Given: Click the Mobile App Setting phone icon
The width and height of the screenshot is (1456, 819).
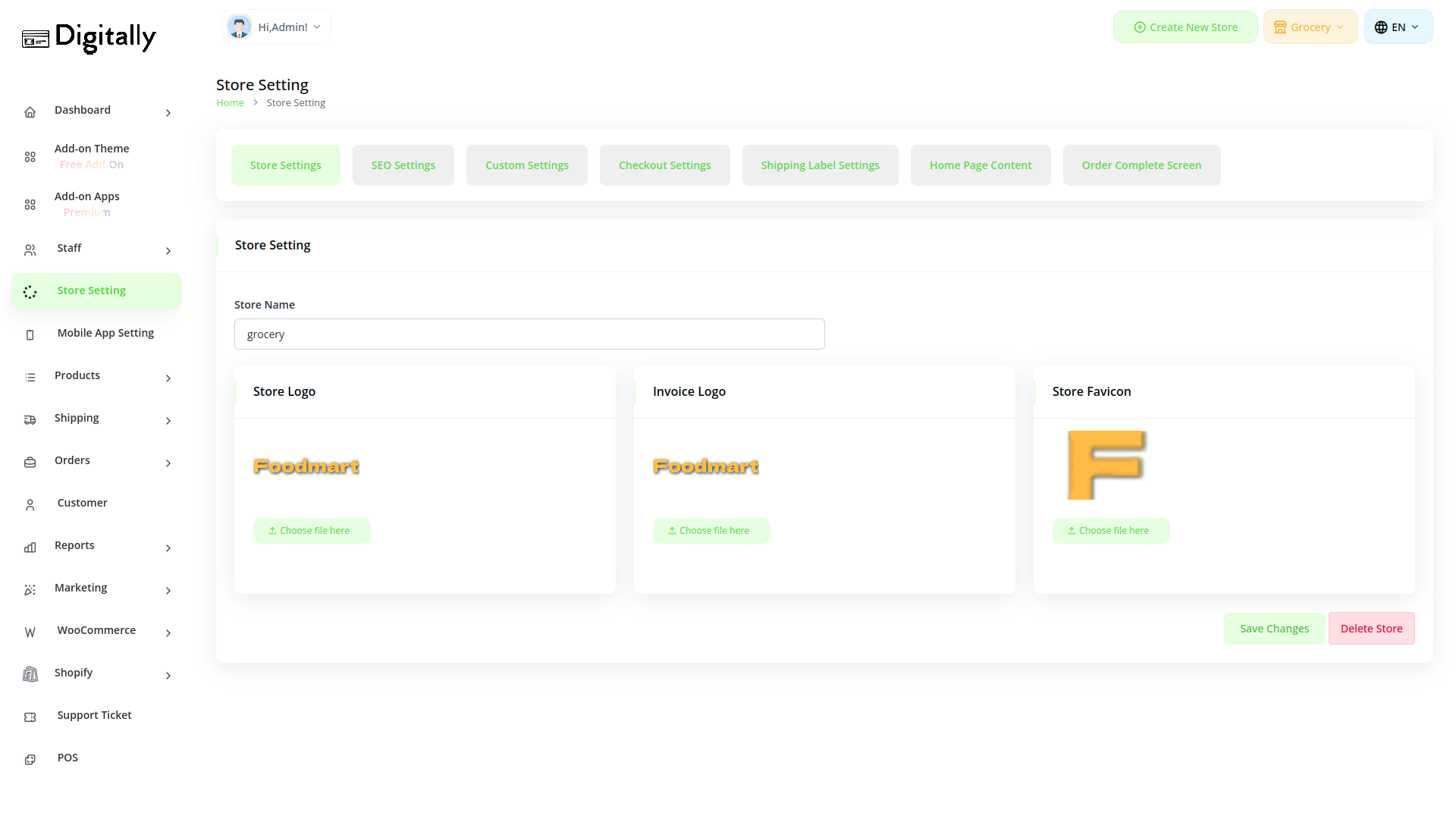Looking at the screenshot, I should pyautogui.click(x=30, y=335).
